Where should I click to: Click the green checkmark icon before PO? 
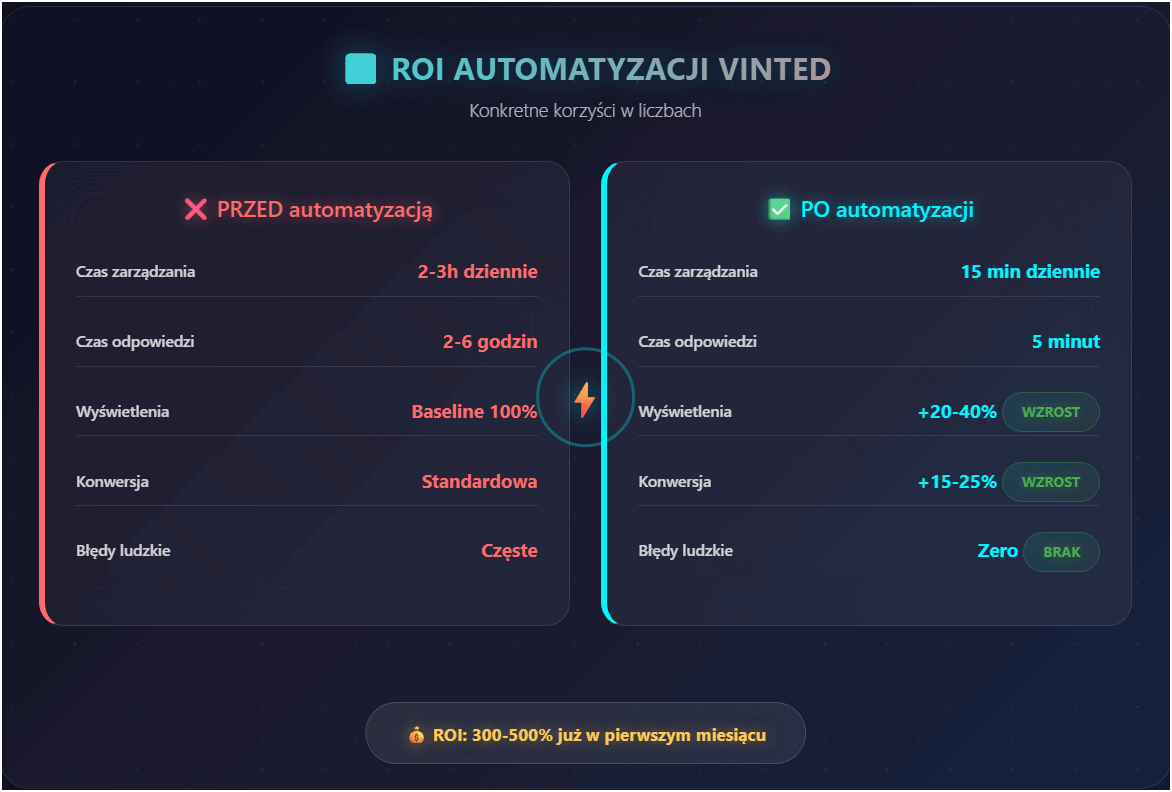779,210
